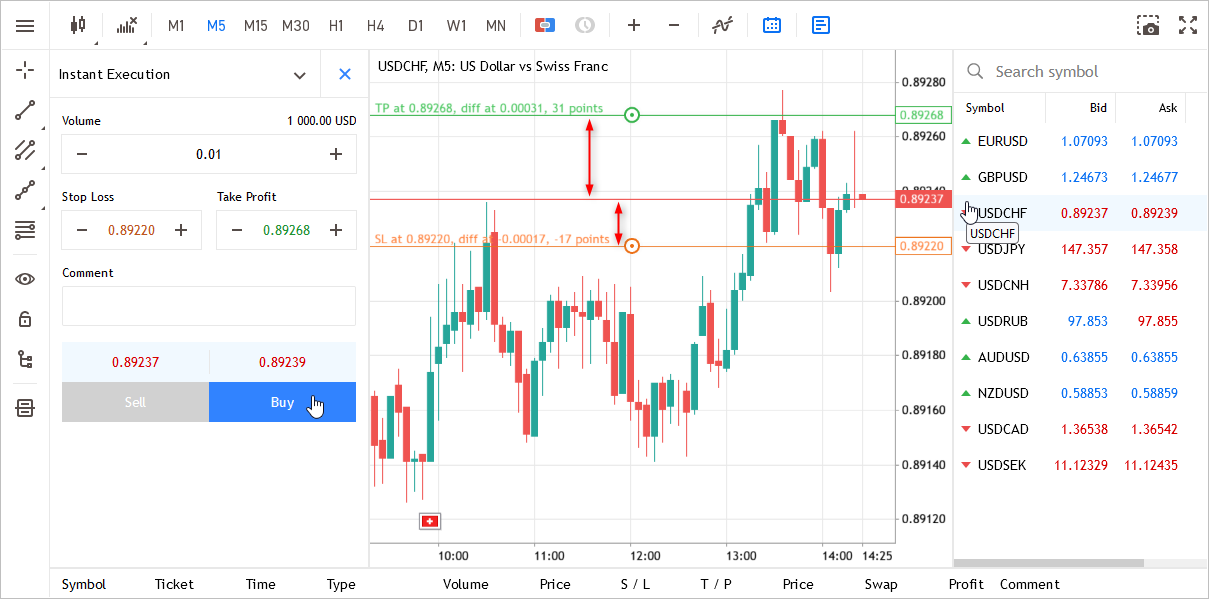Zoom in on the chart with plus

[x=633, y=25]
